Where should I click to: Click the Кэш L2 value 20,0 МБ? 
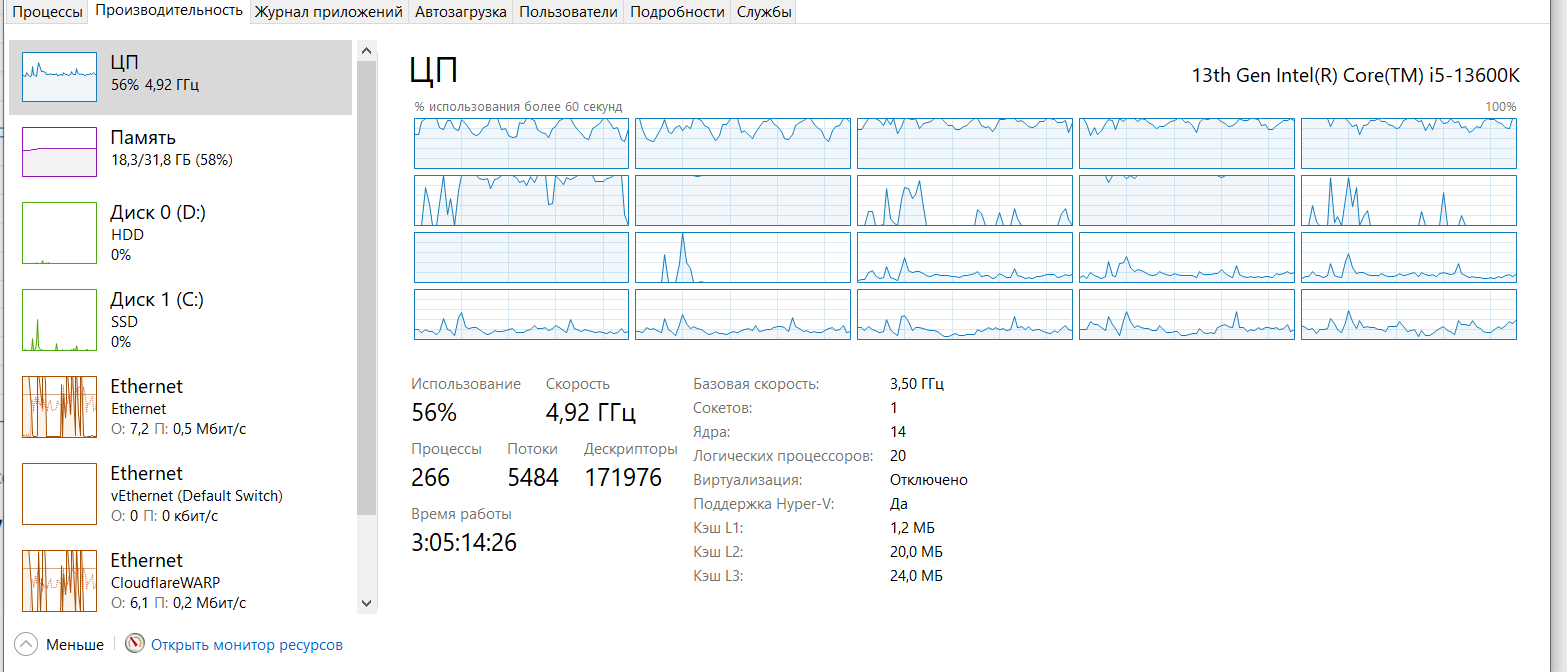(x=916, y=552)
